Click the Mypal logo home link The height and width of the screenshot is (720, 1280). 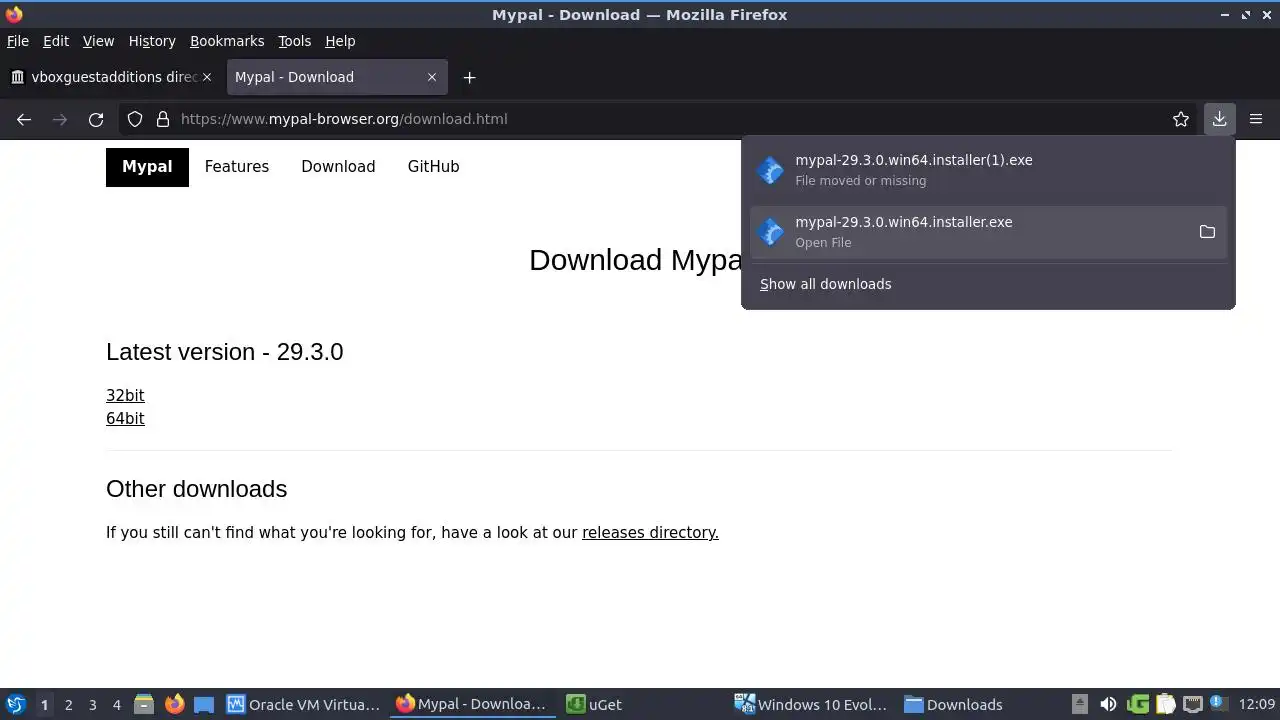point(147,167)
